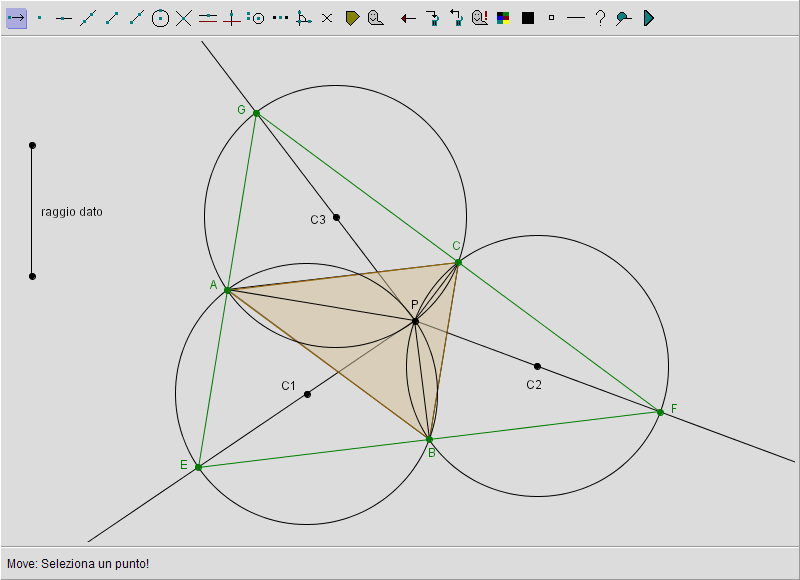Select the line thickness icon
The width and height of the screenshot is (800, 580).
pos(576,18)
